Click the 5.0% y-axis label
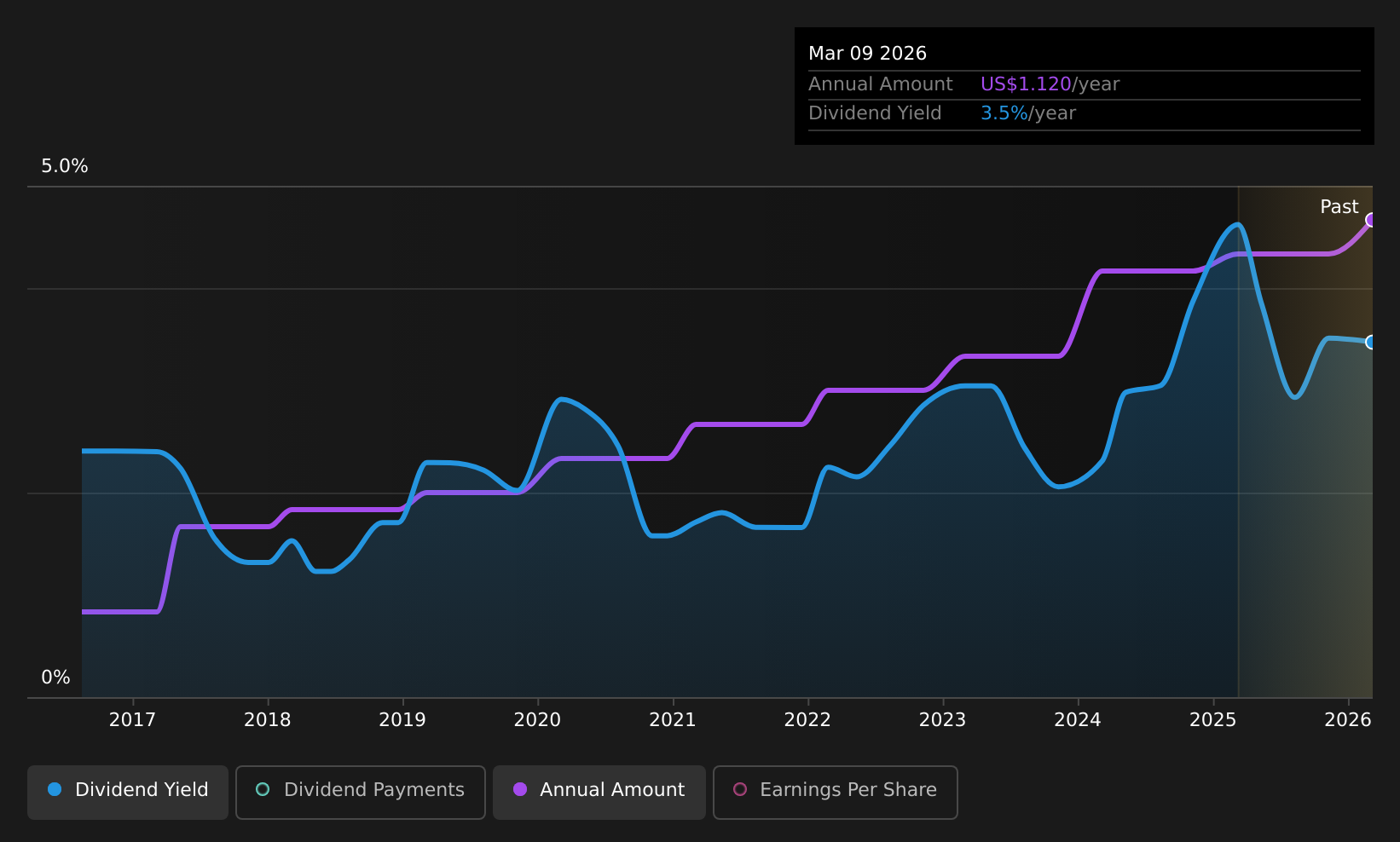The width and height of the screenshot is (1400, 842). 65,166
